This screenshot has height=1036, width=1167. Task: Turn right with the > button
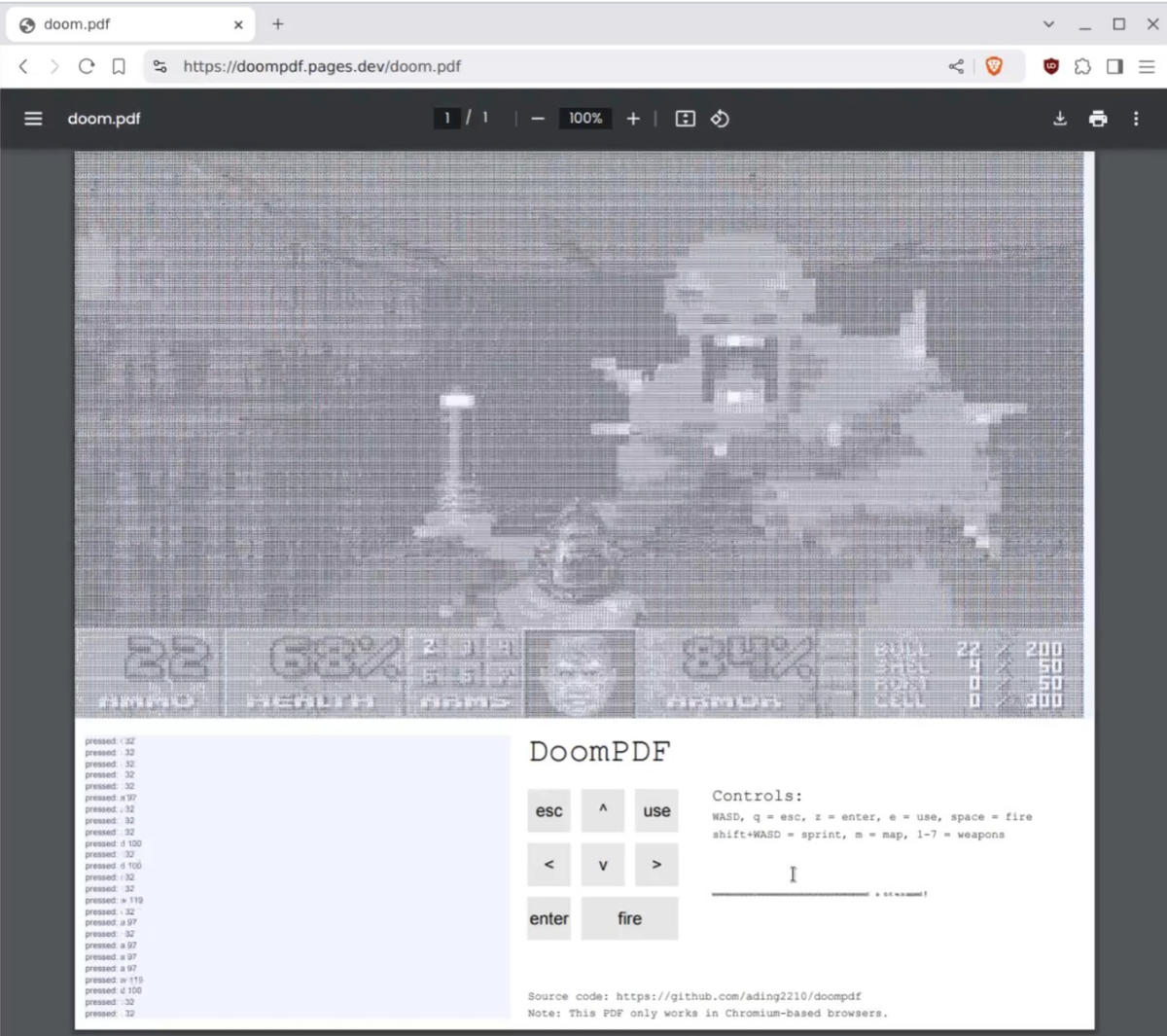[x=656, y=865]
